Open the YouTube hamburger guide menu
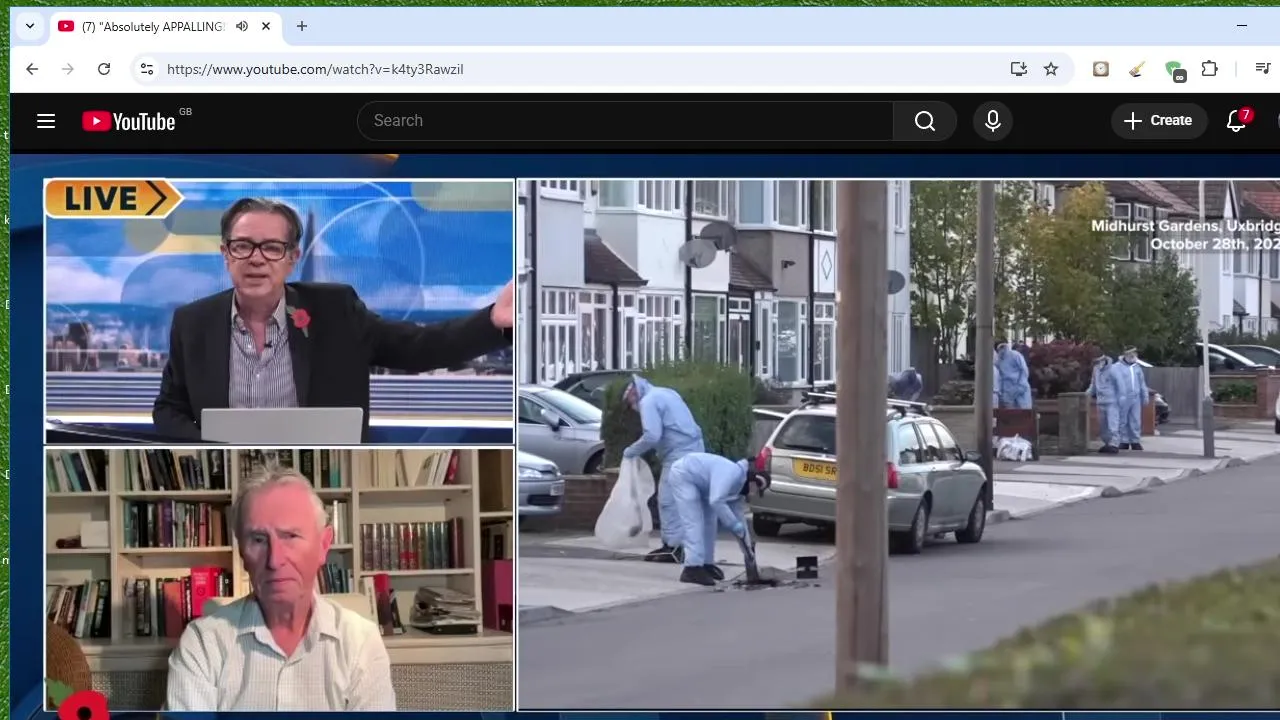The image size is (1280, 720). click(46, 121)
